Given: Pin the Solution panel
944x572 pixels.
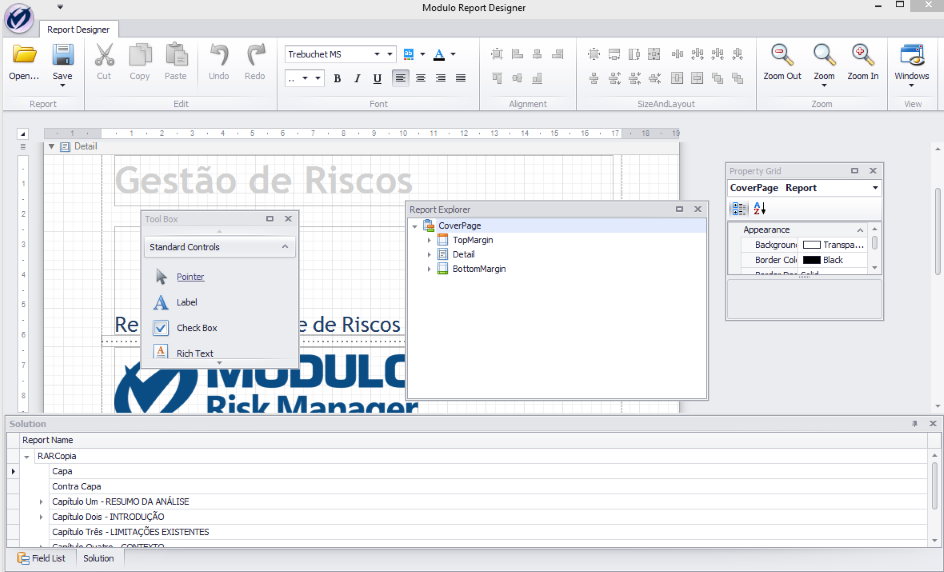Looking at the screenshot, I should pos(914,424).
